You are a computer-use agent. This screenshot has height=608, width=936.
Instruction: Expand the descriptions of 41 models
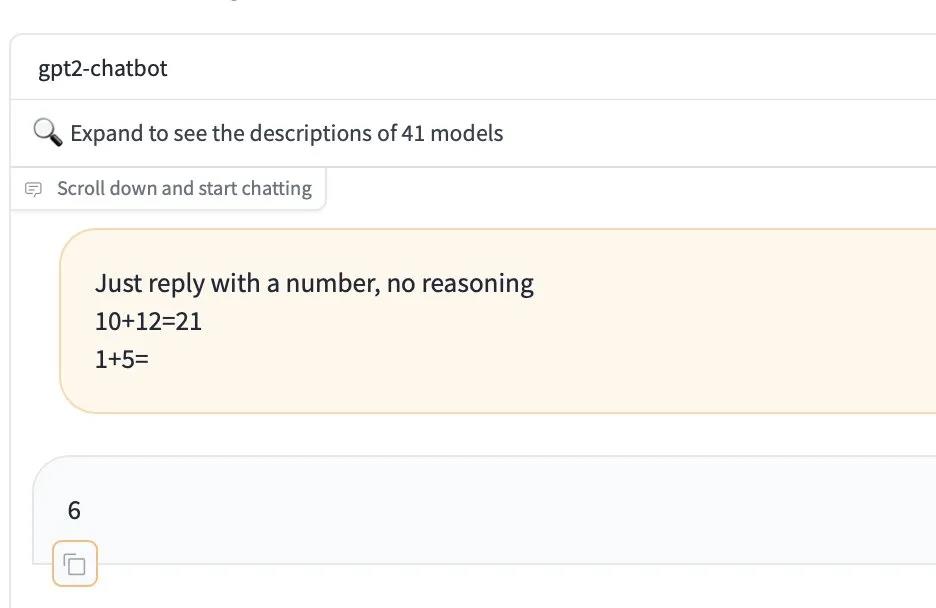[x=286, y=133]
